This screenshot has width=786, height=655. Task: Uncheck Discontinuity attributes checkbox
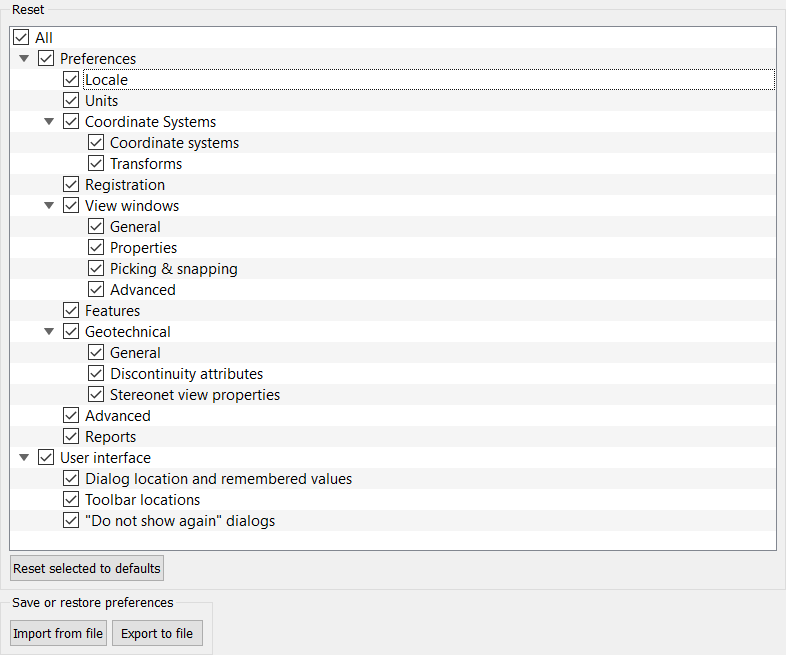(x=96, y=374)
